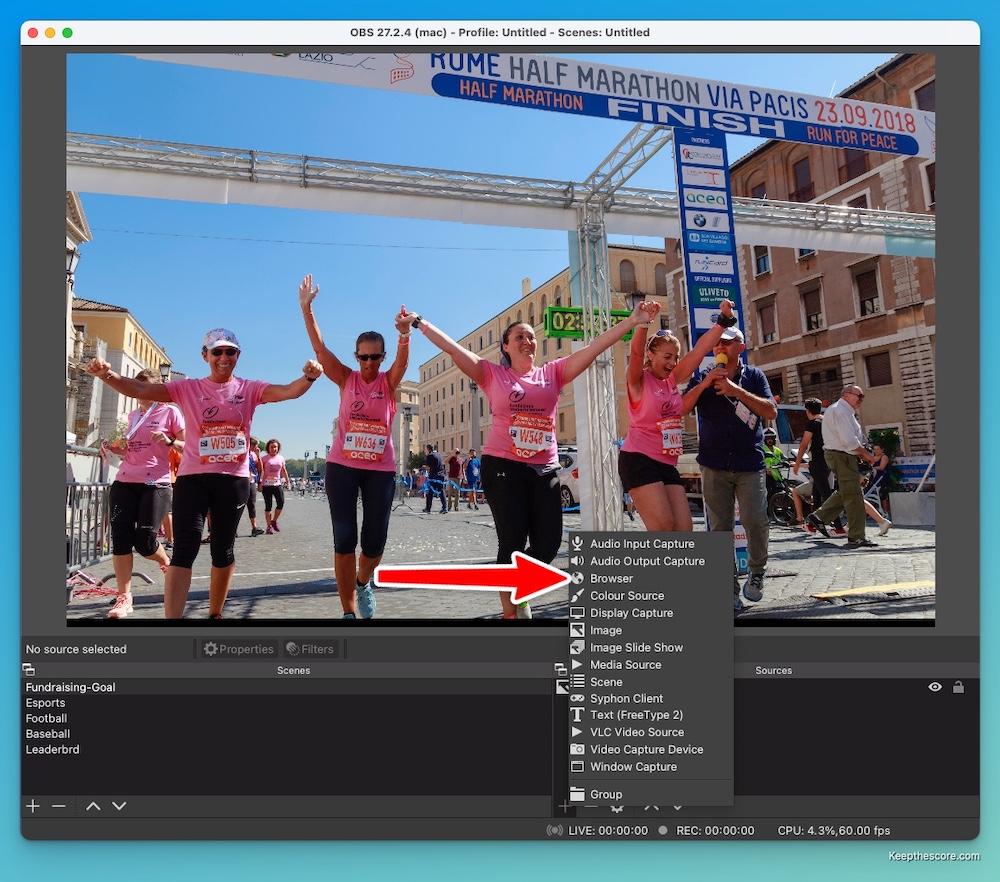Click the Sources panel header
The width and height of the screenshot is (1000, 882).
(x=773, y=670)
